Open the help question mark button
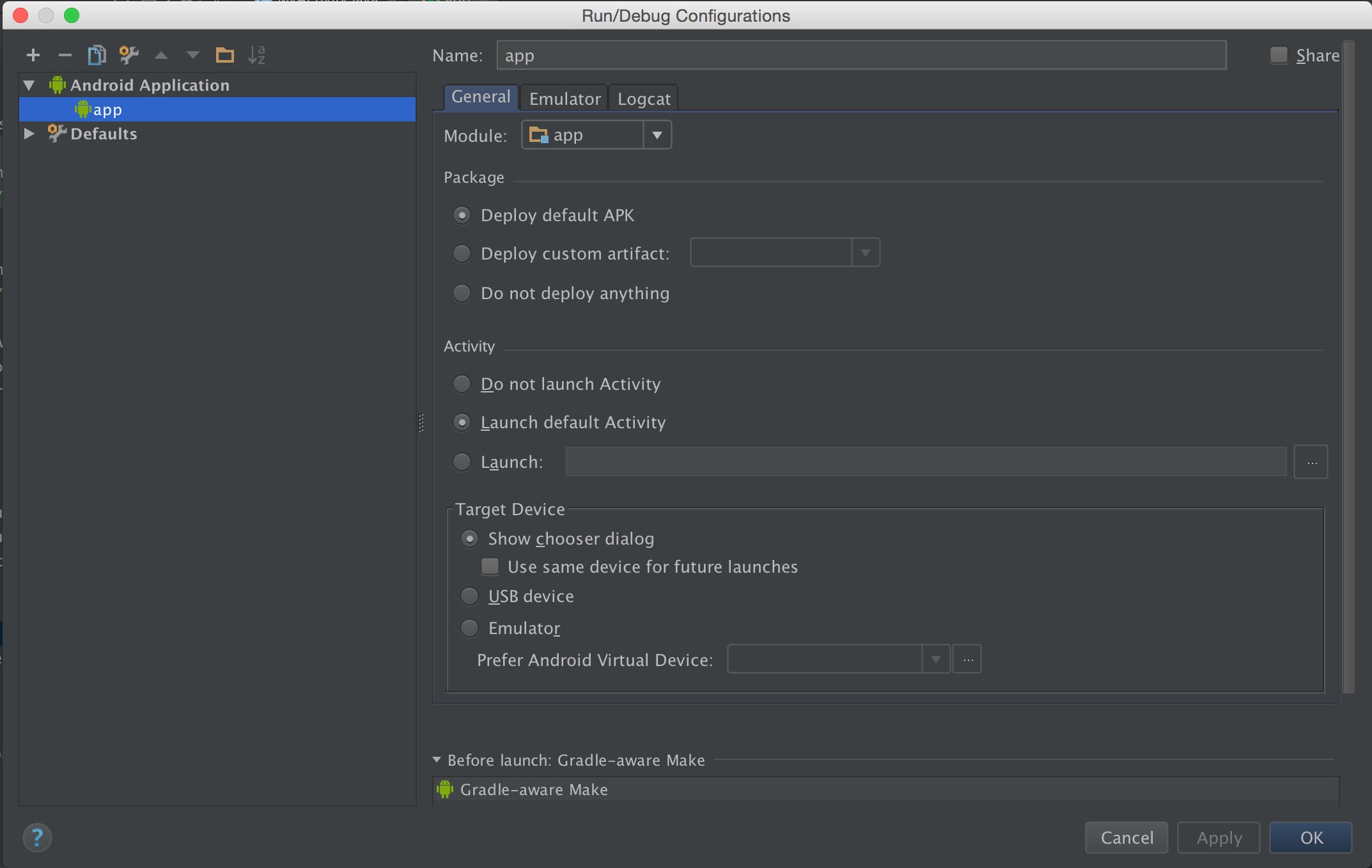The width and height of the screenshot is (1372, 868). click(x=37, y=837)
